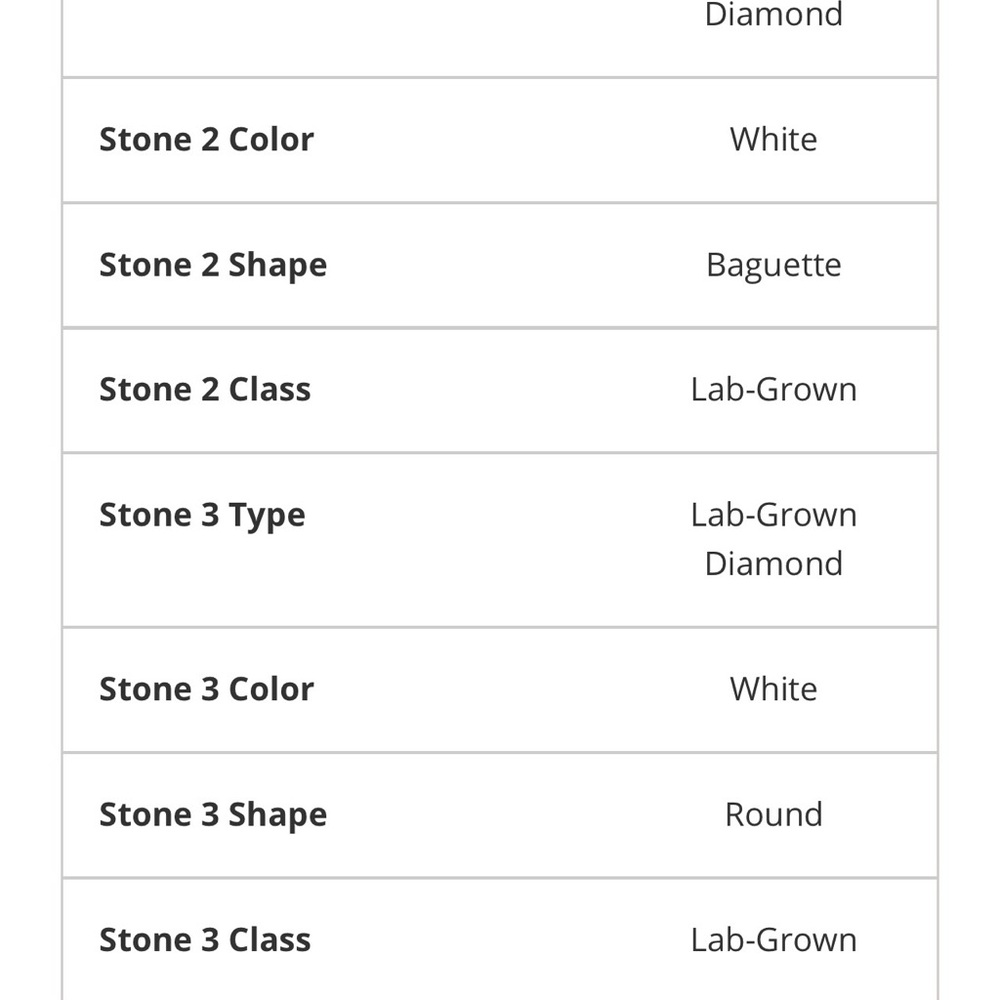Screen dimensions: 1000x1000
Task: Click the Stone 3 Class label
Action: point(204,940)
